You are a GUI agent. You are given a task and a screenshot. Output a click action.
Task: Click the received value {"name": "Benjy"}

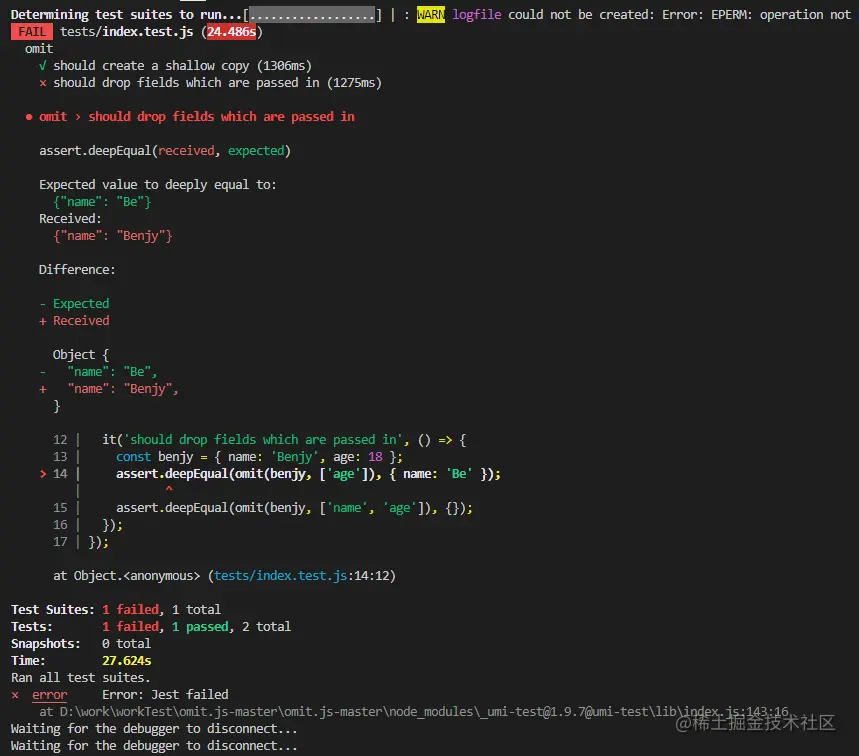113,236
